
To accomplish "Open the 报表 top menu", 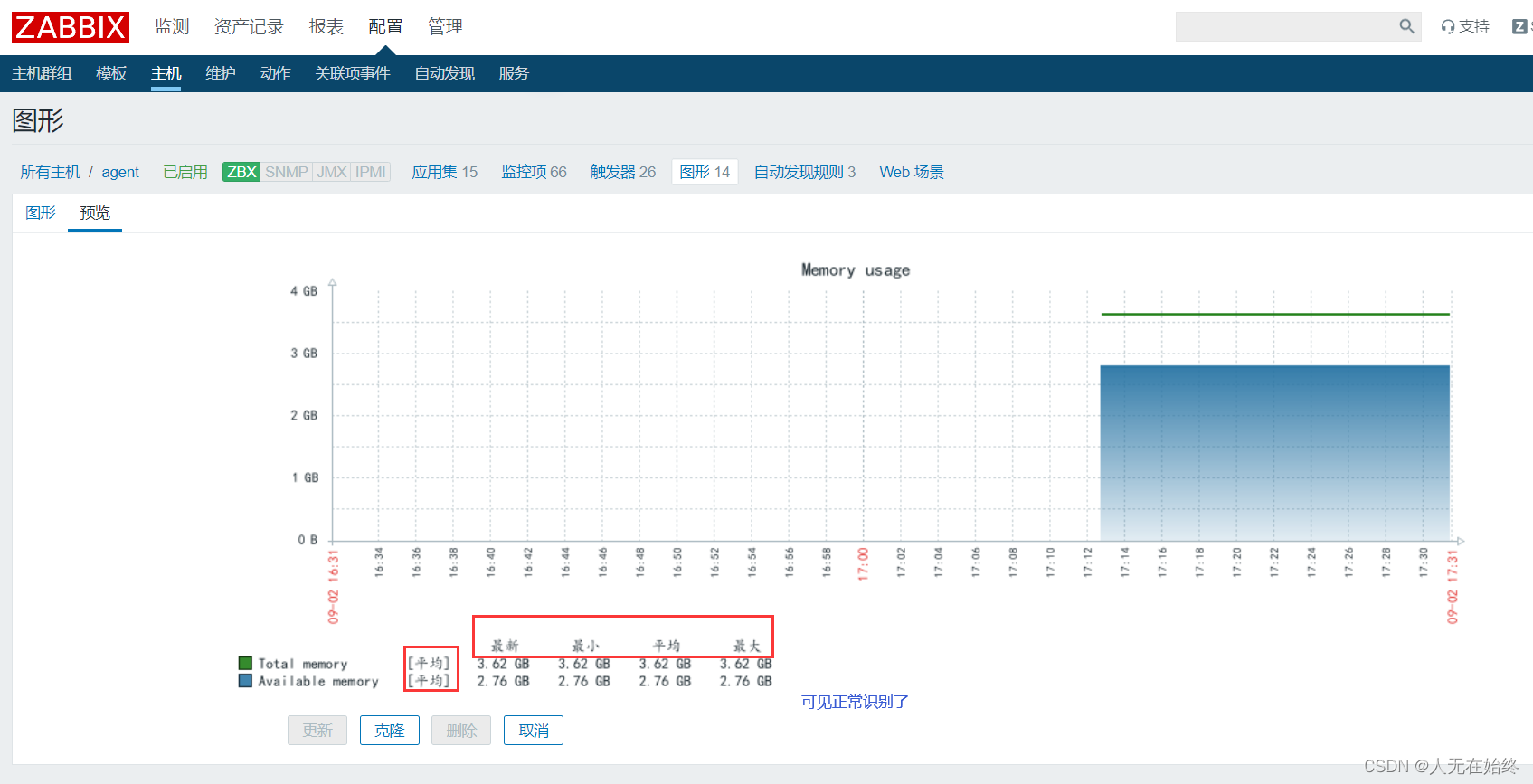I will pos(326,27).
